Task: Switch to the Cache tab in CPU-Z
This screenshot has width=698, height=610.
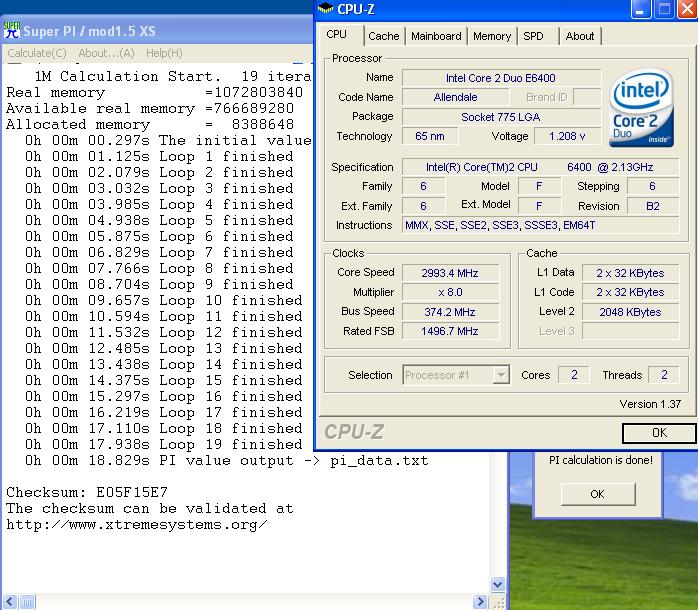Action: [384, 36]
